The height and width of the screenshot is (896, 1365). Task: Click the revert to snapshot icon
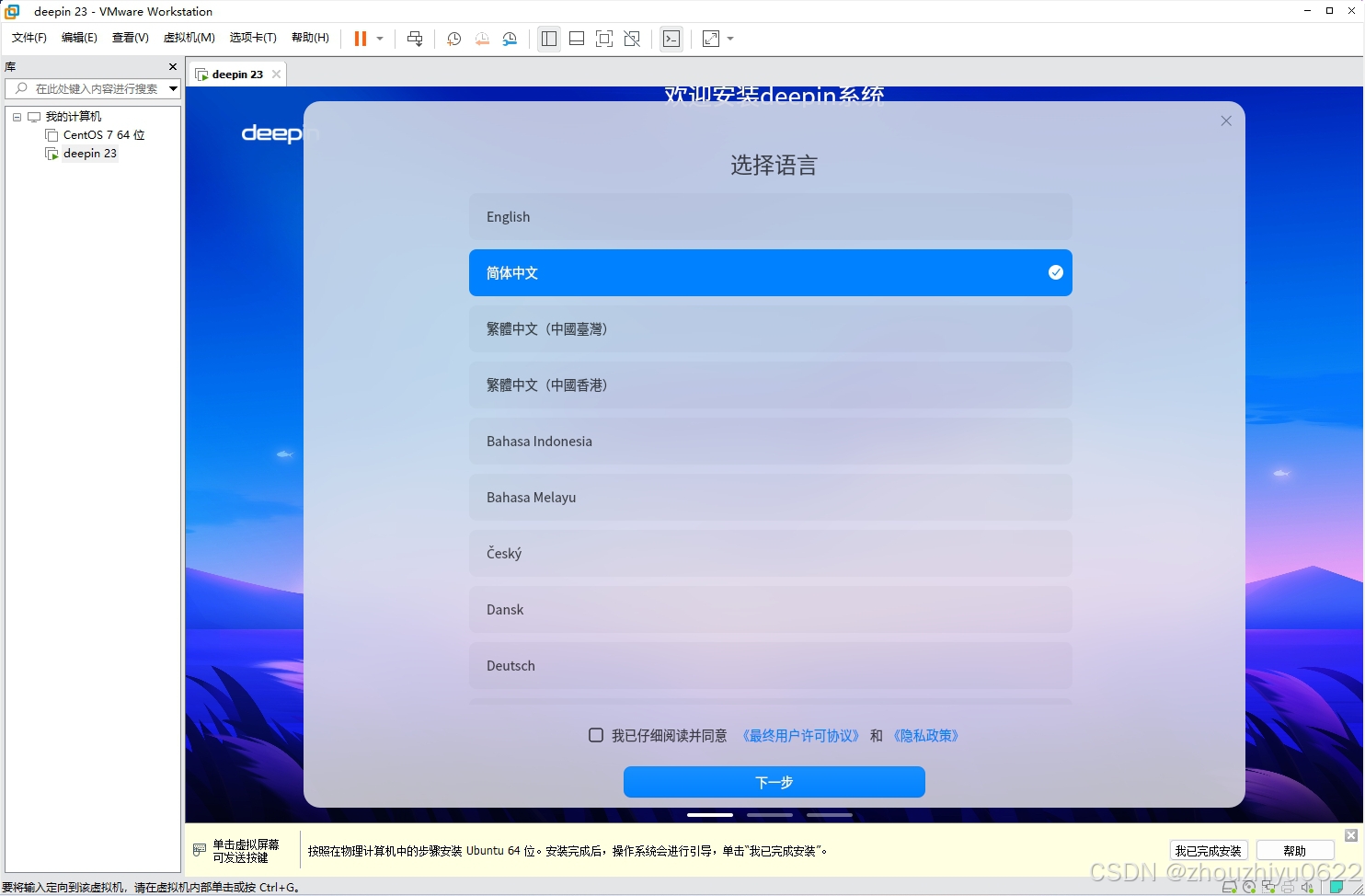coord(482,39)
